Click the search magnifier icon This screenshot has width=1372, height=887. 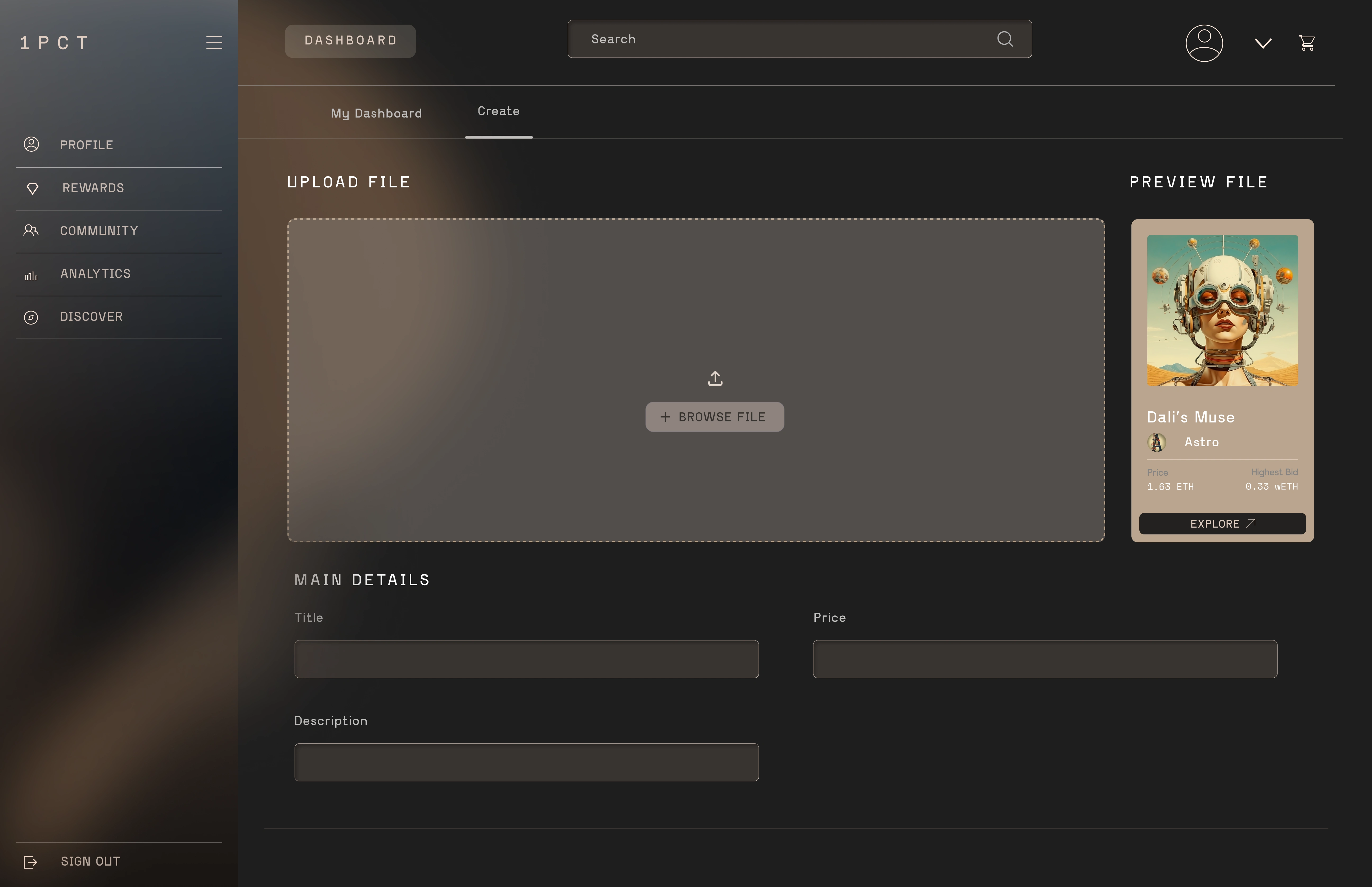[1005, 39]
